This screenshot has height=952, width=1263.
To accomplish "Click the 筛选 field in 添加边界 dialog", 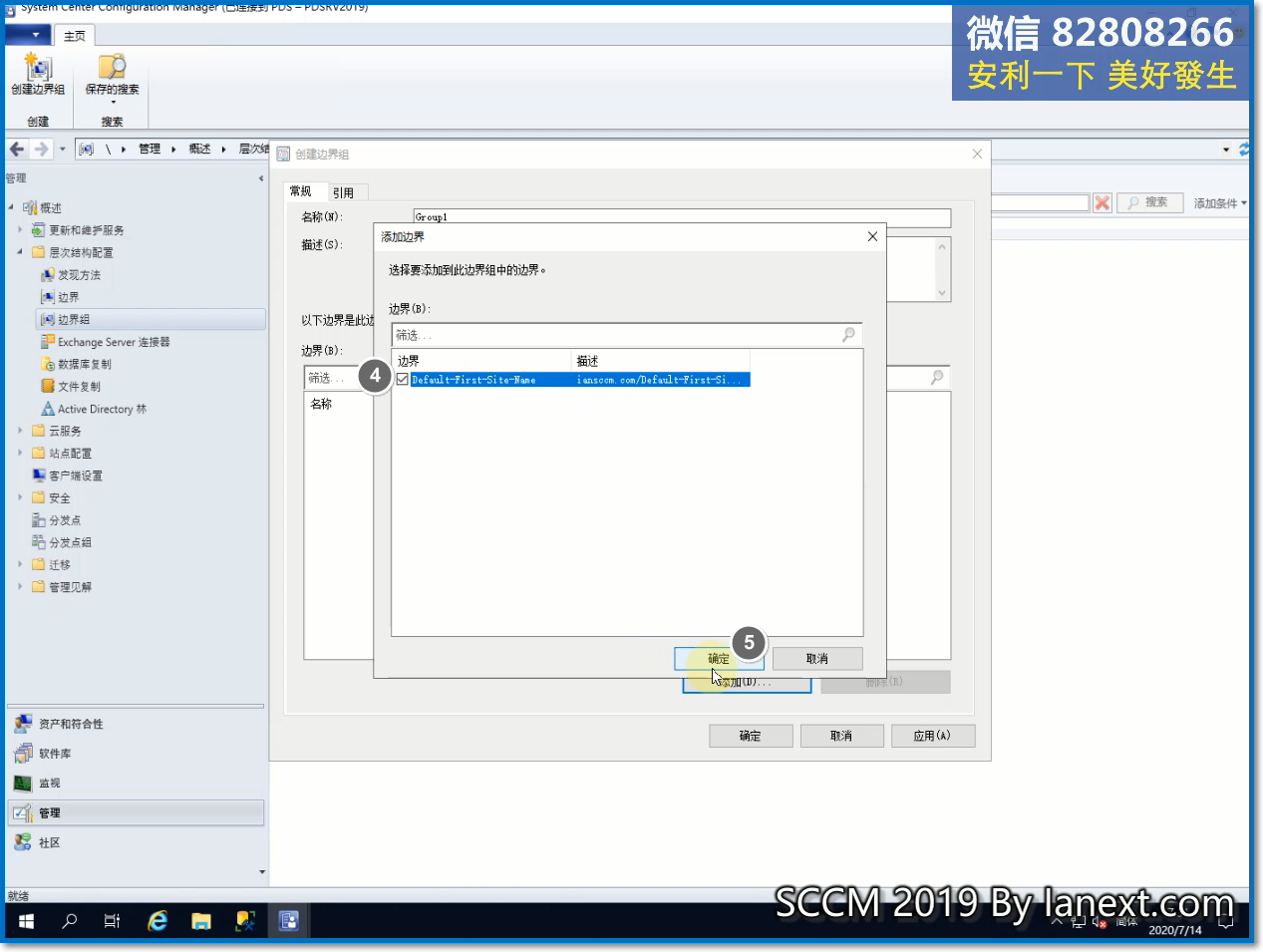I will pyautogui.click(x=626, y=335).
